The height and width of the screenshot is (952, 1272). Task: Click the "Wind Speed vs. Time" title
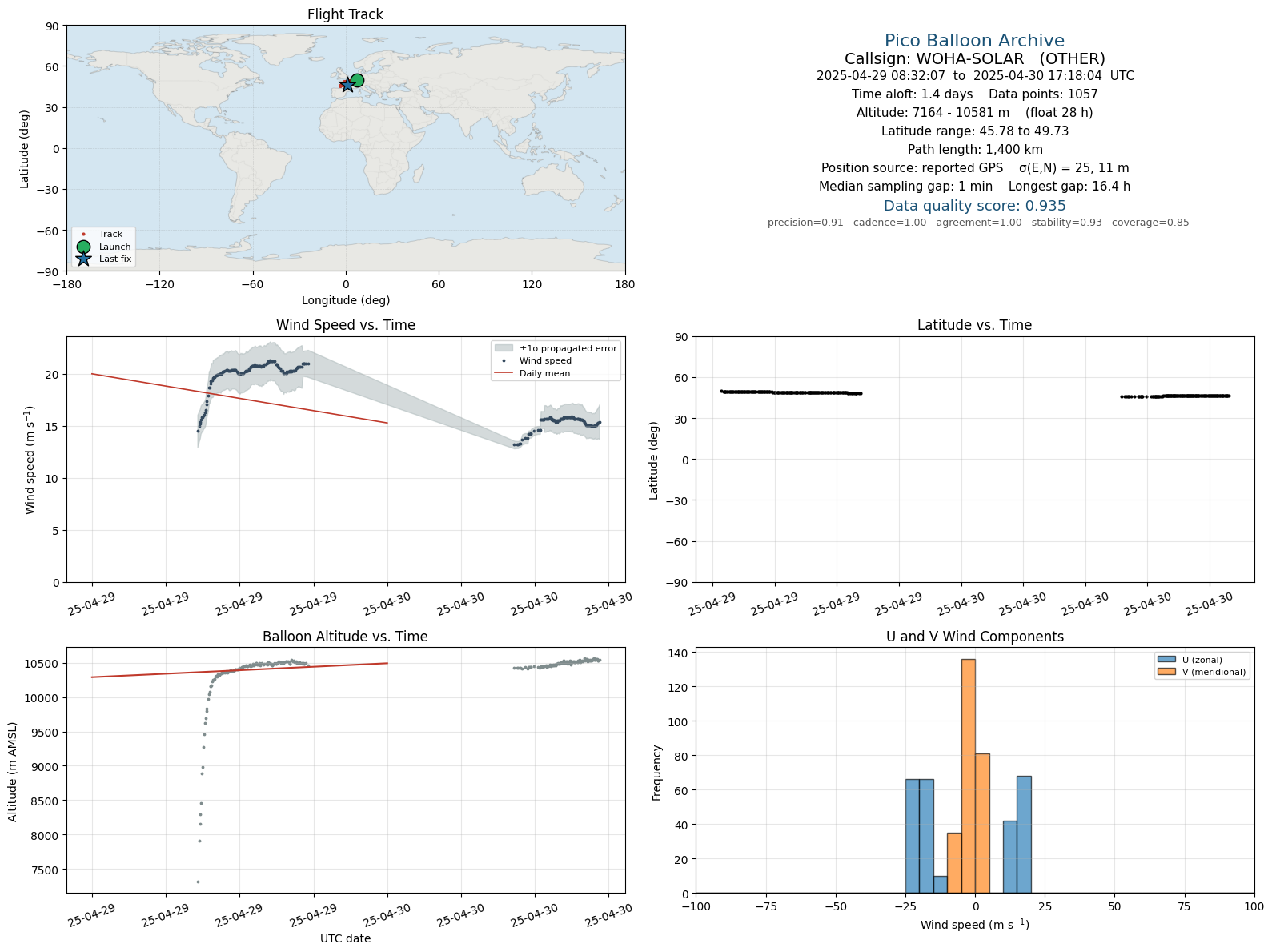tap(345, 325)
